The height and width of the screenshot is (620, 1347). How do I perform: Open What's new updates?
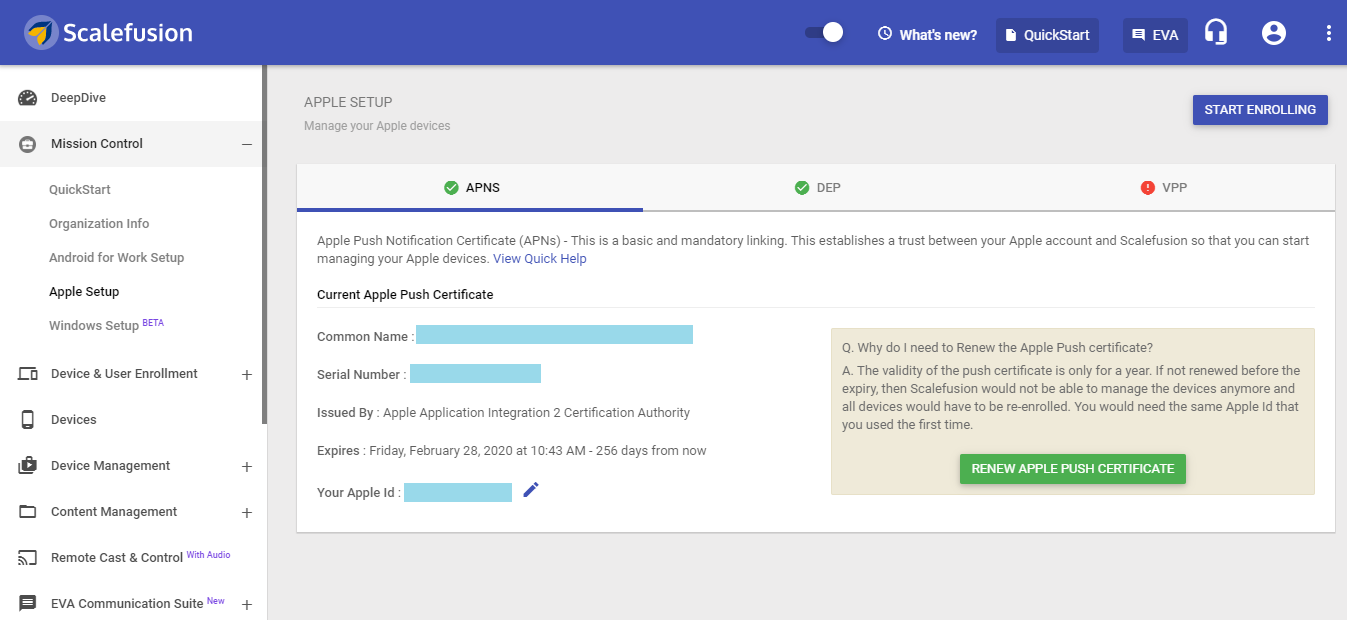tap(927, 35)
